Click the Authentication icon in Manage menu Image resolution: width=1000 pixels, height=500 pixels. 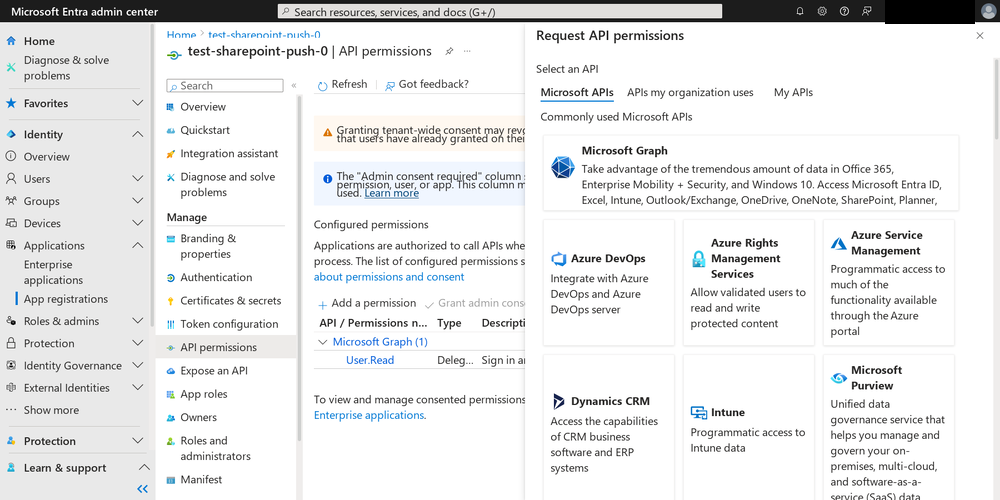point(170,277)
